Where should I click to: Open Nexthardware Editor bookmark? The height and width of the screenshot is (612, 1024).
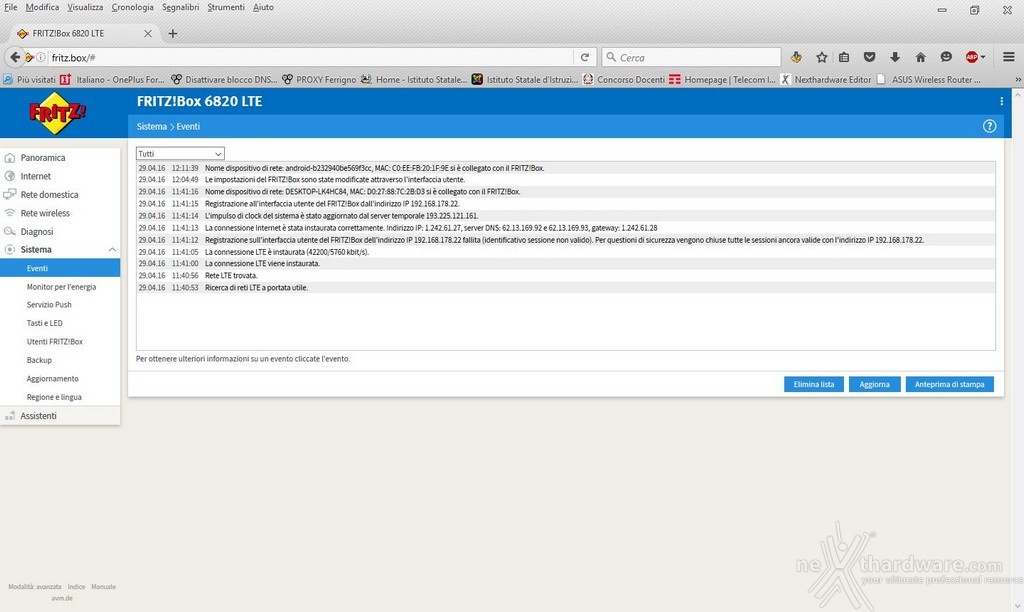click(826, 79)
